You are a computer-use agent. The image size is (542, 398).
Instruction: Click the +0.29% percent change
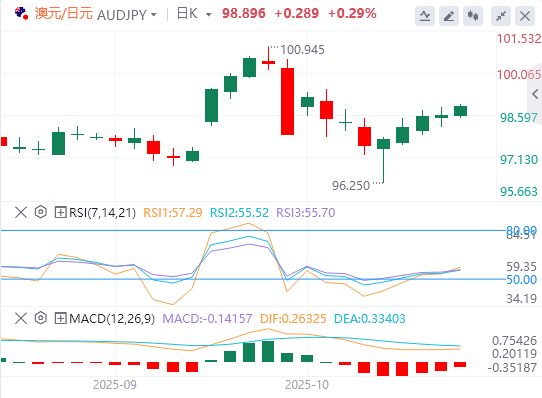click(352, 13)
